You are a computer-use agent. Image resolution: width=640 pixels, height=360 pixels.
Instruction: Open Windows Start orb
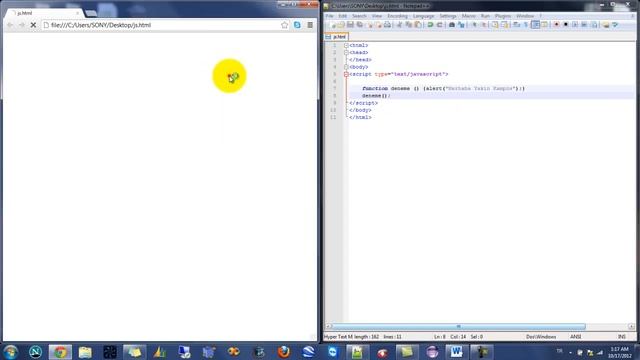(x=11, y=351)
